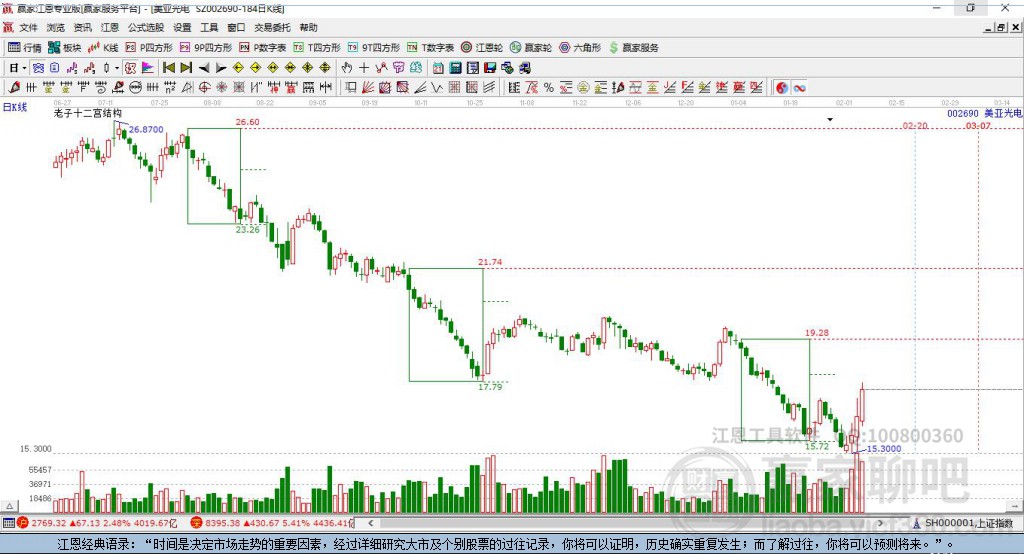
Task: Open the P四方形 tool
Action: coord(149,48)
